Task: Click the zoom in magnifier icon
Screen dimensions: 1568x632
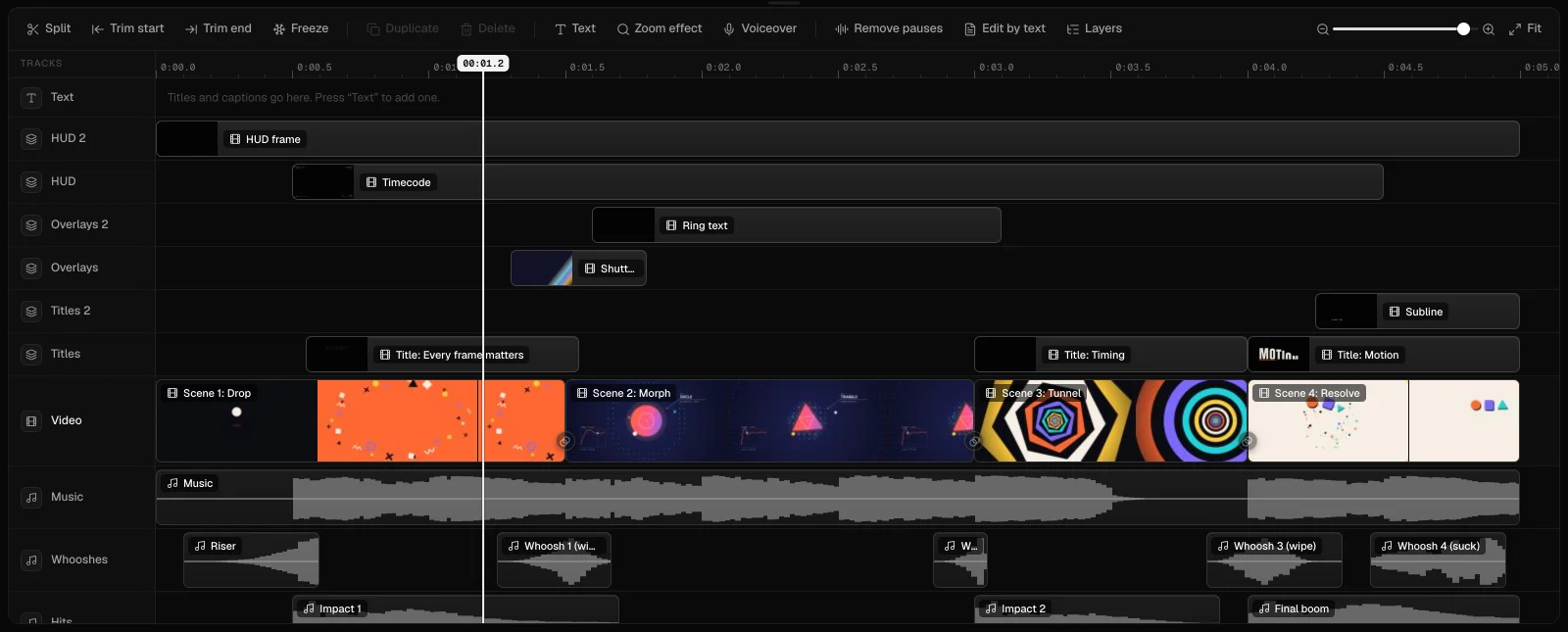Action: coord(1489,29)
